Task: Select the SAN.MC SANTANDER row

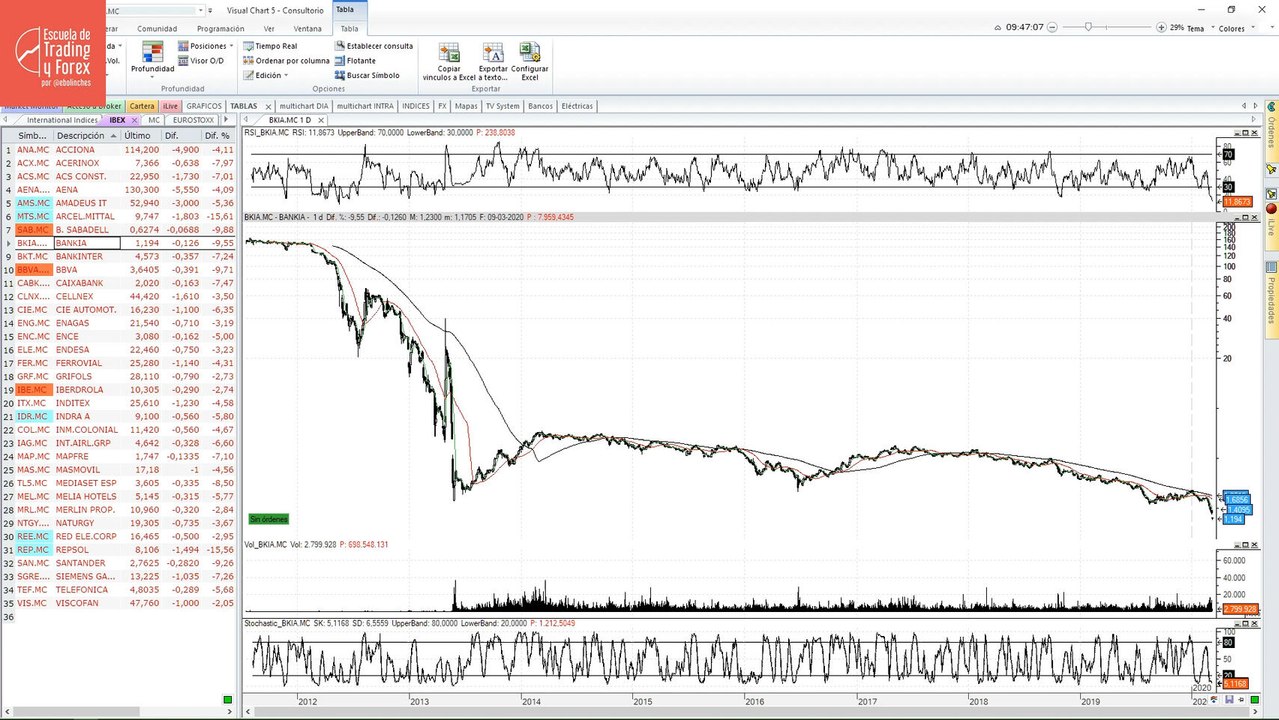Action: (118, 563)
